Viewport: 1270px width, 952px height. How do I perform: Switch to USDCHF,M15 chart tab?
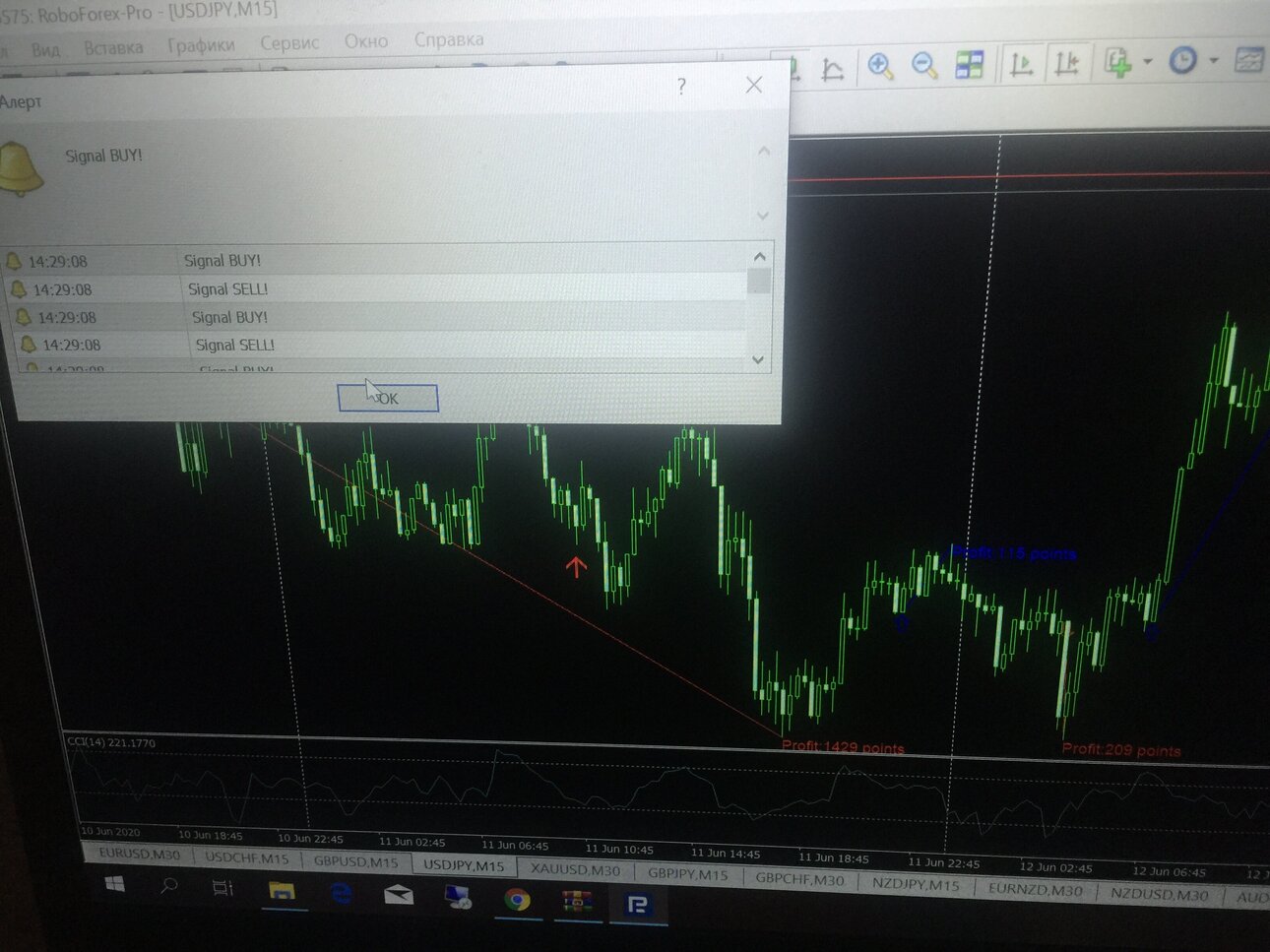click(x=246, y=857)
